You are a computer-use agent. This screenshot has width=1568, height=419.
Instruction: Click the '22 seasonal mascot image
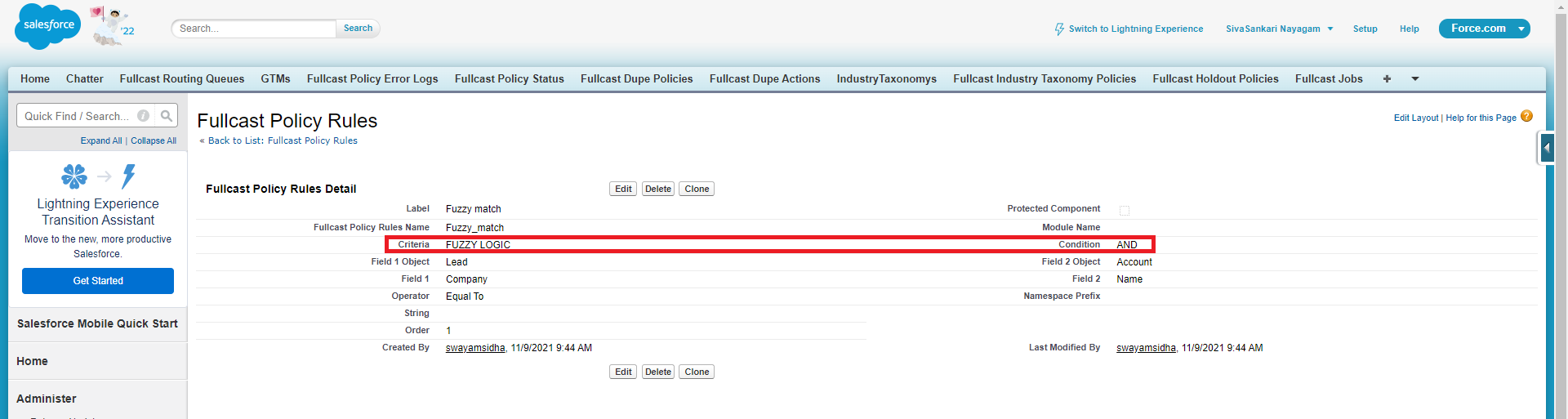click(112, 26)
